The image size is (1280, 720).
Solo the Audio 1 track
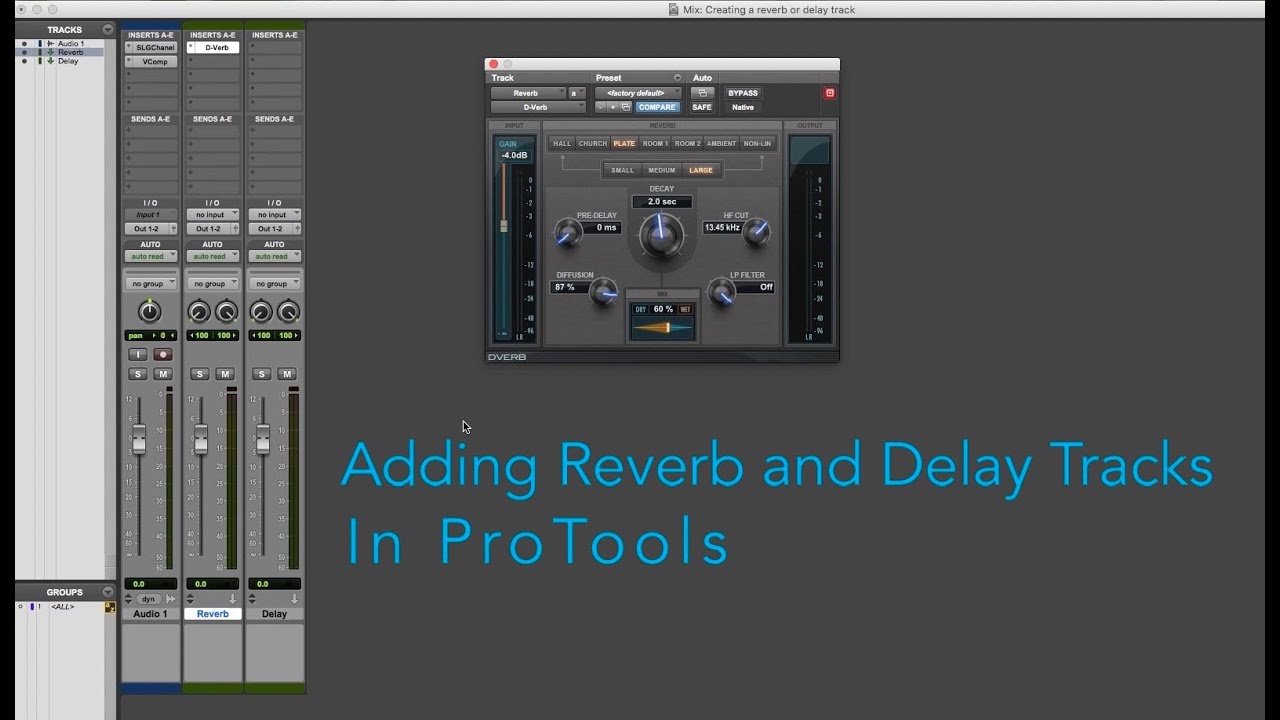(x=138, y=374)
